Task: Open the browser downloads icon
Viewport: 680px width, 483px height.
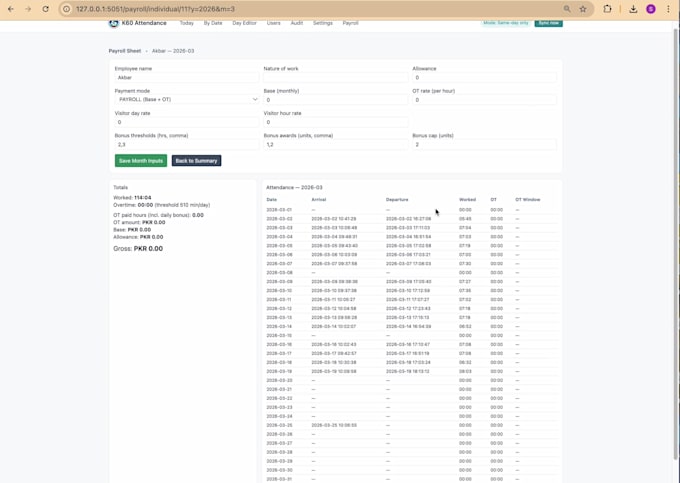Action: [x=633, y=9]
